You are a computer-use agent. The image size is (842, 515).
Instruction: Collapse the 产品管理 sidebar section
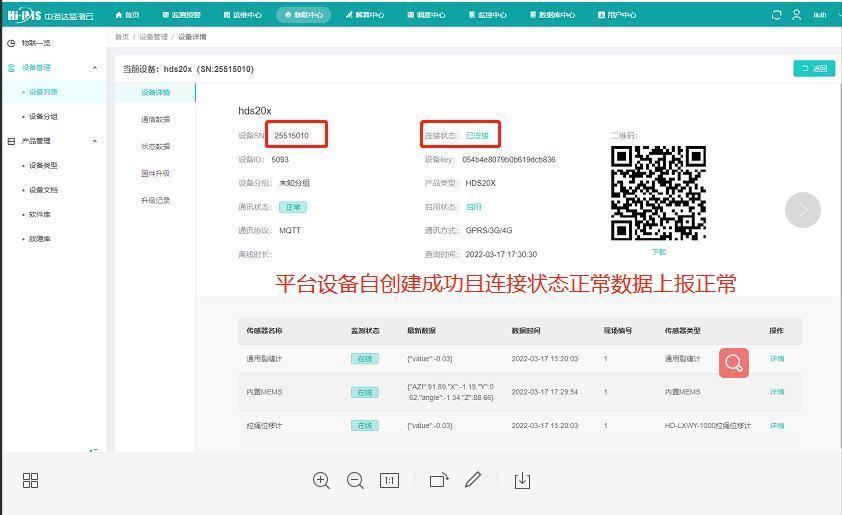(95, 141)
